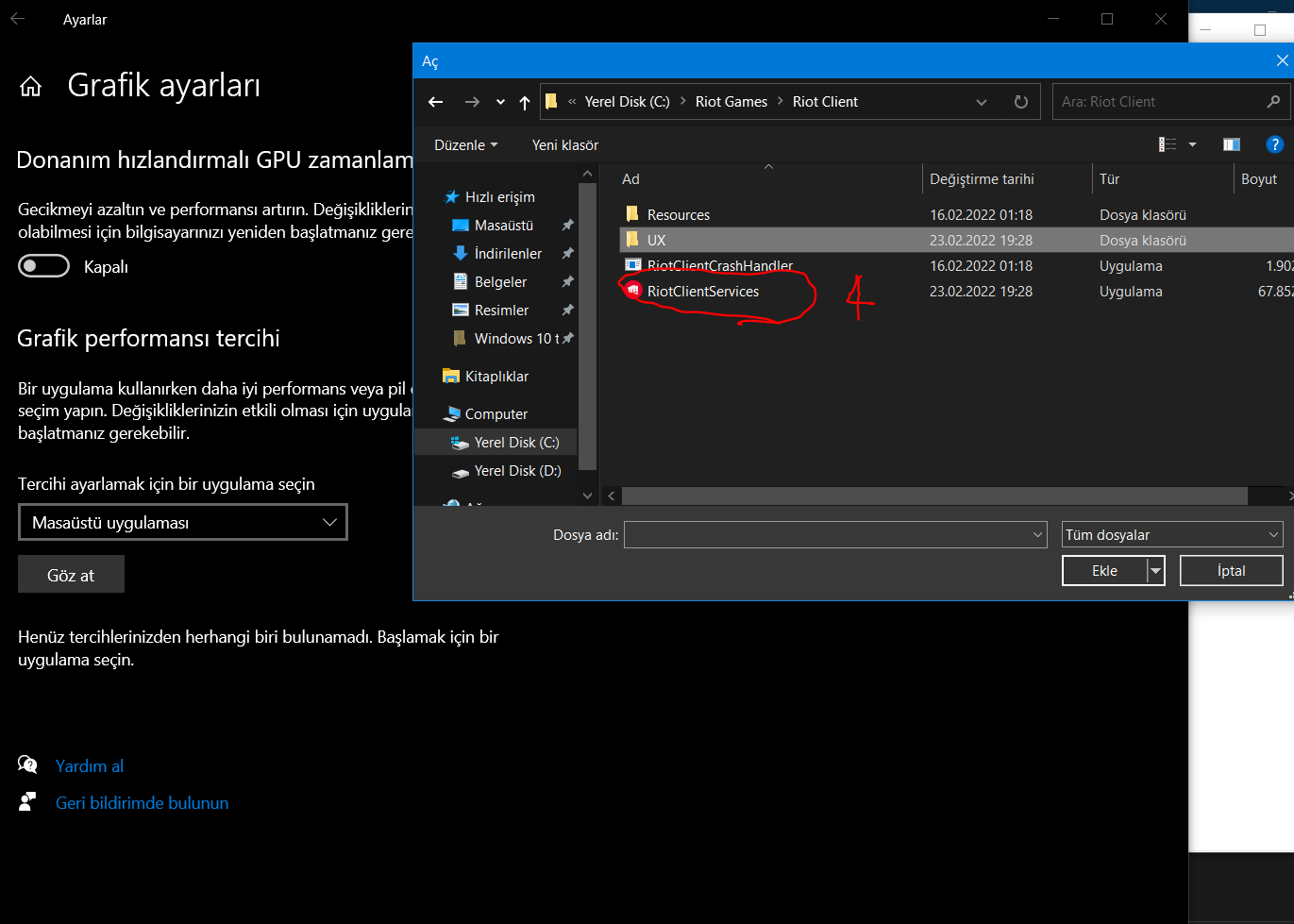Click the 'Yardım al' chat bubble icon
Viewport: 1294px width, 924px height.
coord(28,764)
